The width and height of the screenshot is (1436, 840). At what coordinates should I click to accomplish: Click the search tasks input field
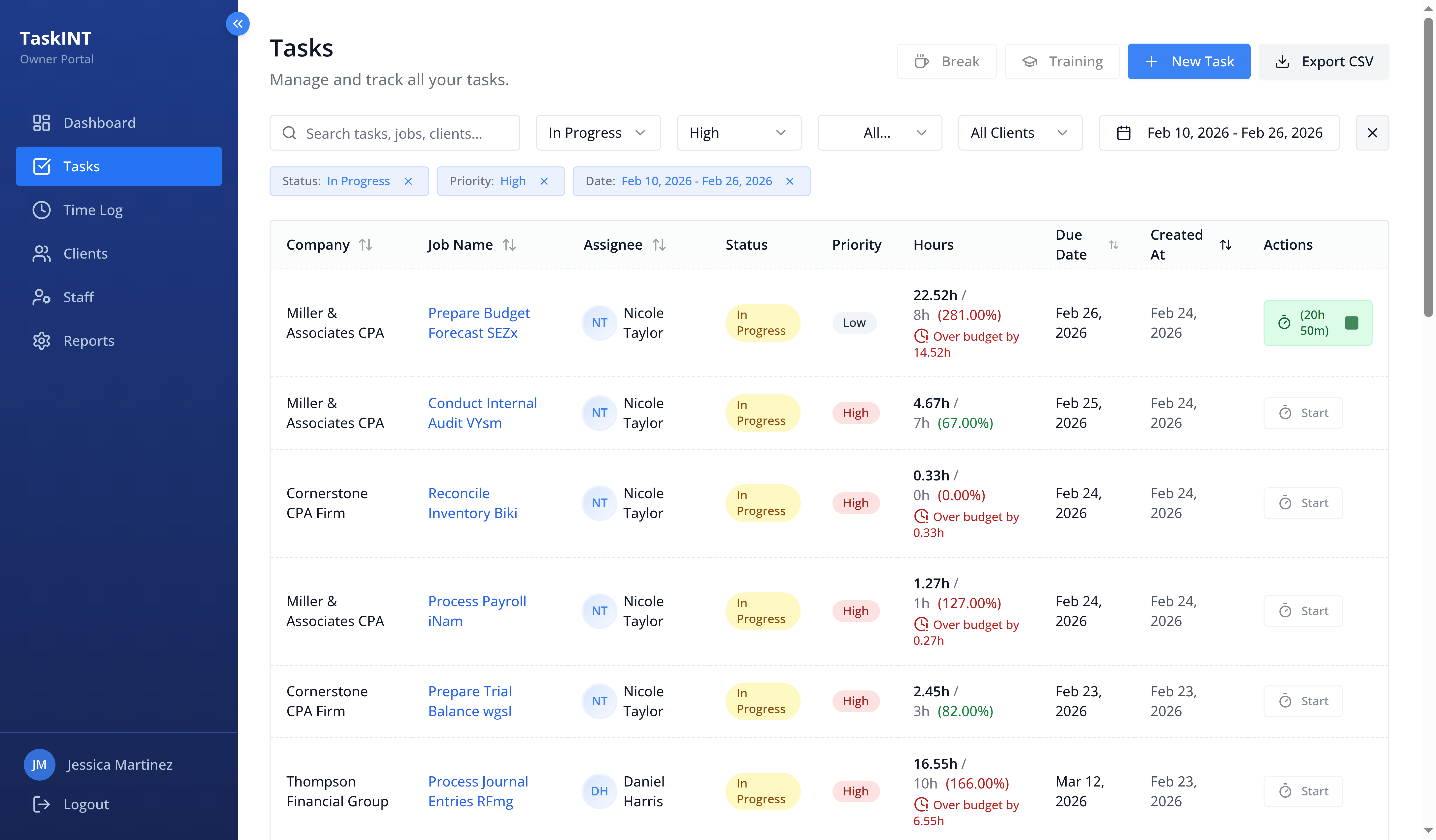click(394, 133)
